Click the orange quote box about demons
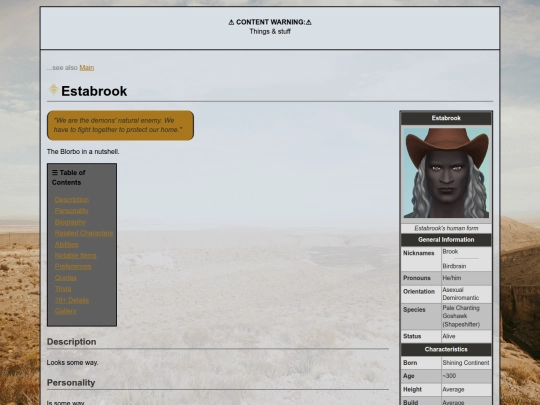 (x=120, y=125)
